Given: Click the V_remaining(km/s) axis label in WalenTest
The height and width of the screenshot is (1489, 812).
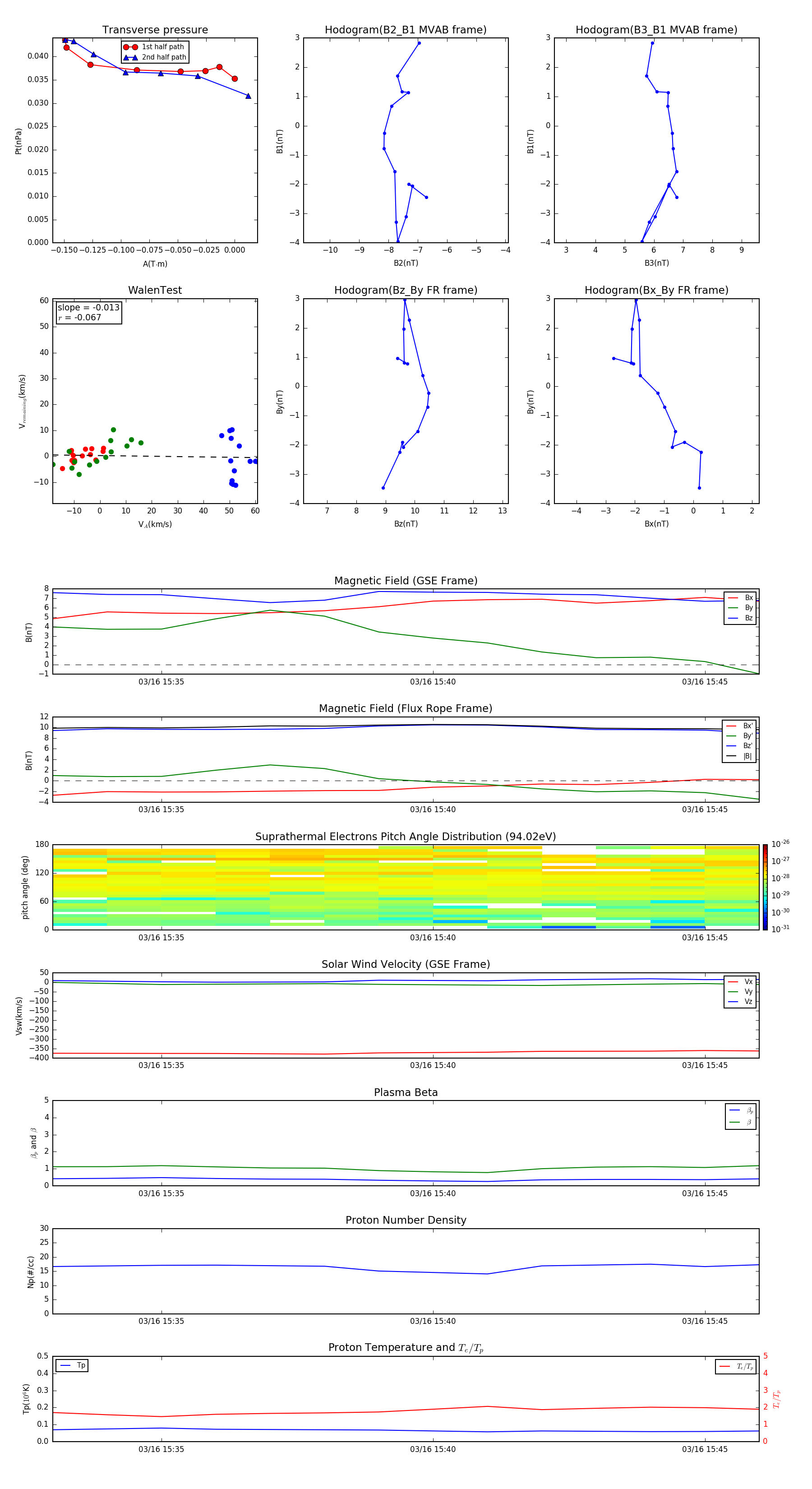Looking at the screenshot, I should [x=22, y=401].
